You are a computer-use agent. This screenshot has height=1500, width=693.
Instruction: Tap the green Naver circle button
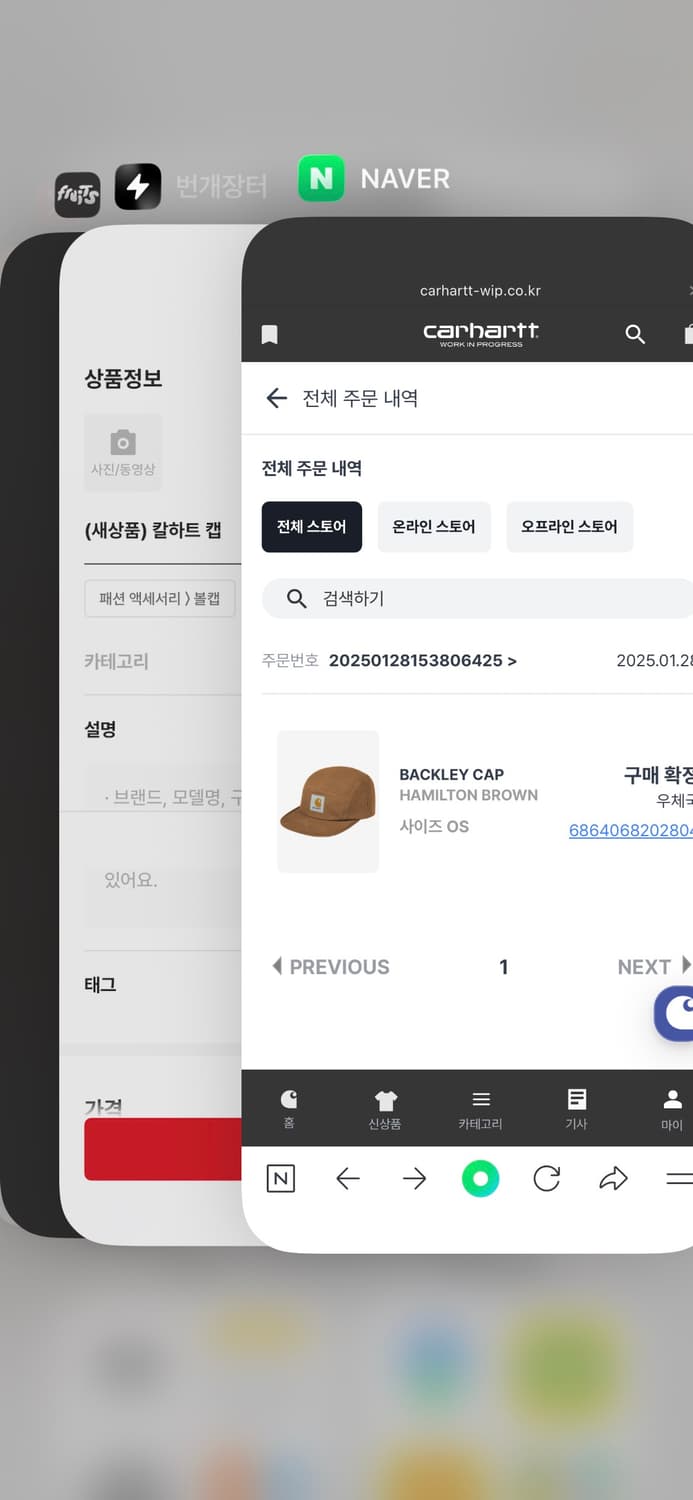pyautogui.click(x=480, y=1179)
